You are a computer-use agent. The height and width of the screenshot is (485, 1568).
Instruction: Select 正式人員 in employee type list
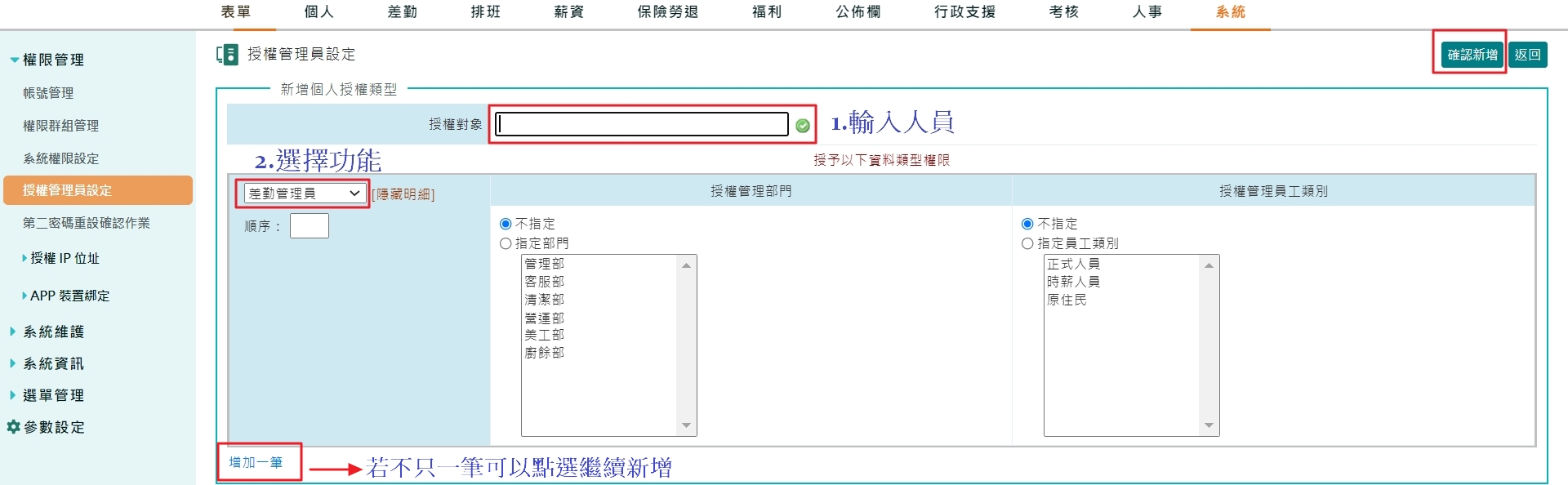pos(1073,264)
